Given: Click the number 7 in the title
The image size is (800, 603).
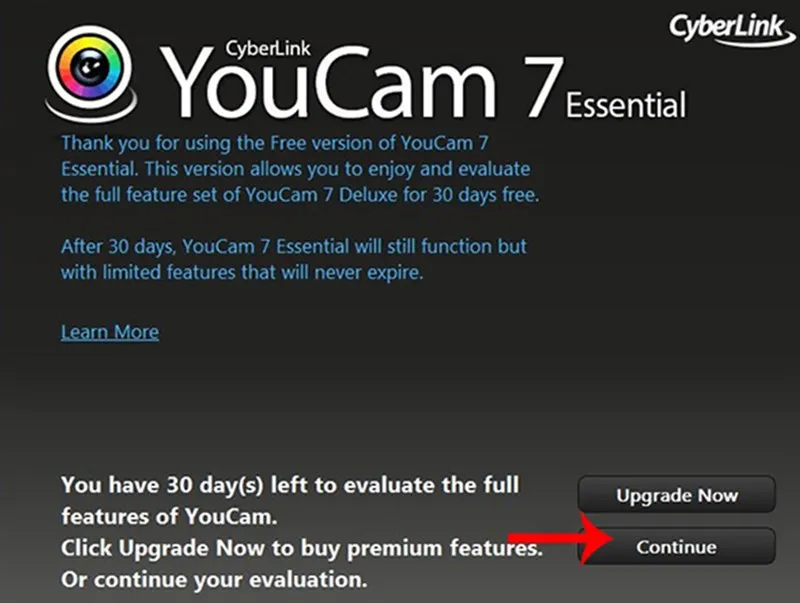Looking at the screenshot, I should tap(544, 86).
